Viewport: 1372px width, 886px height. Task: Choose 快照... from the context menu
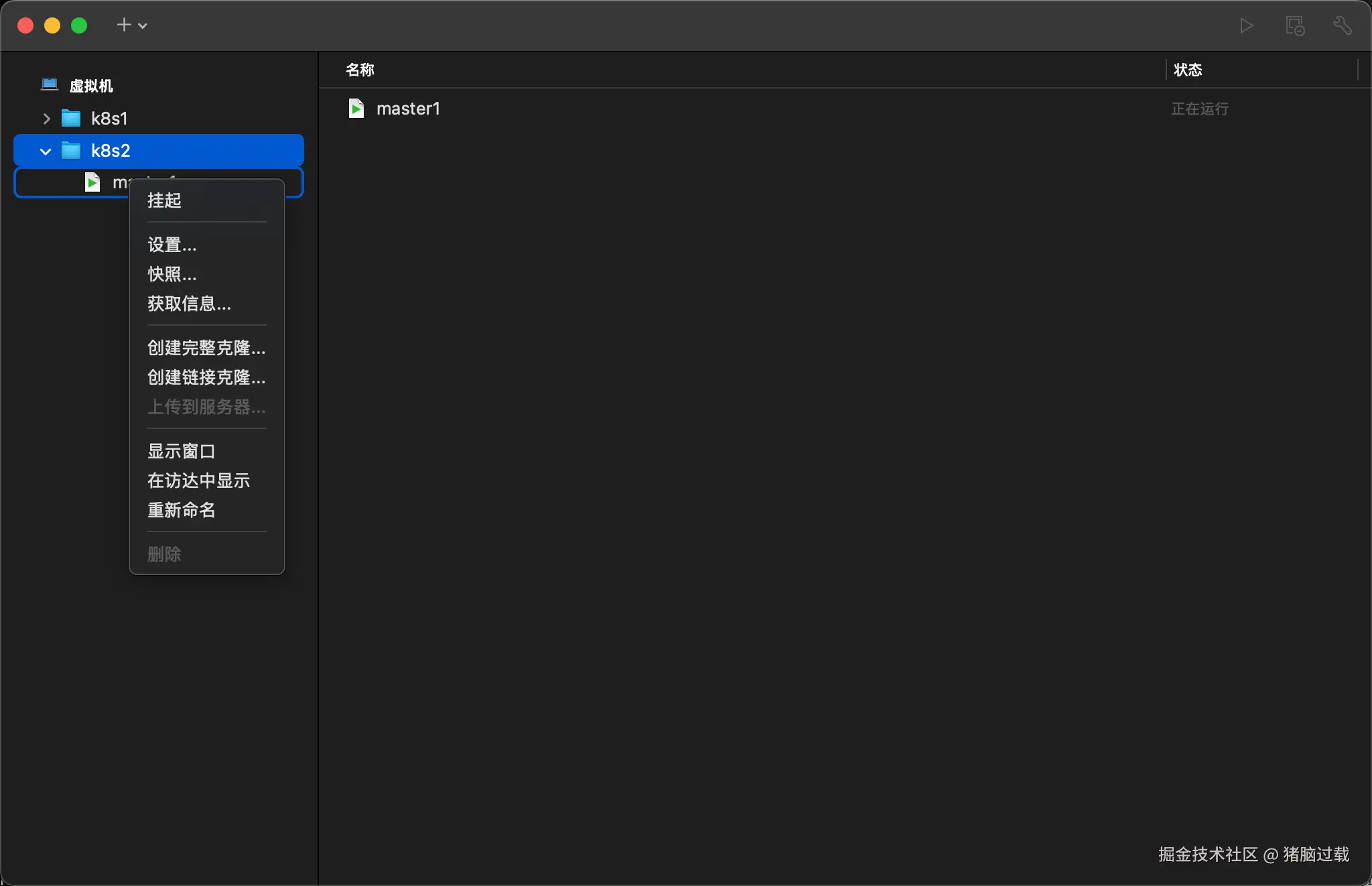click(x=171, y=274)
